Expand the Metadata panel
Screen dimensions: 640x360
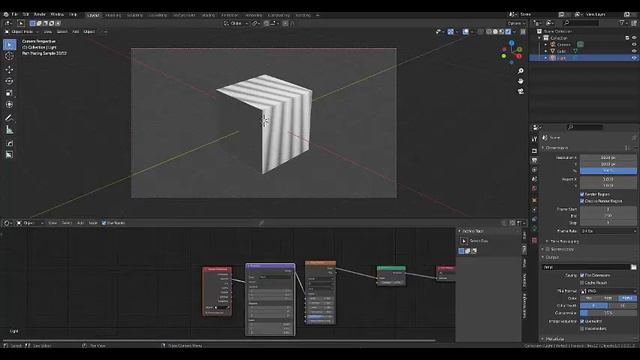[553, 339]
